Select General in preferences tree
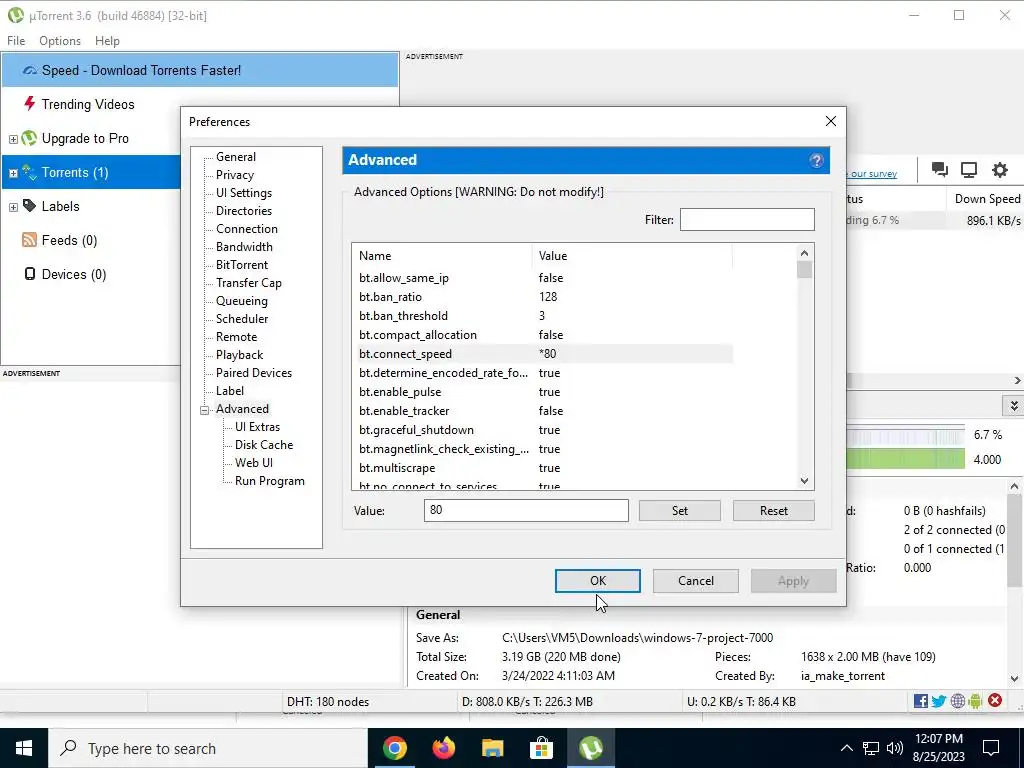 click(236, 157)
